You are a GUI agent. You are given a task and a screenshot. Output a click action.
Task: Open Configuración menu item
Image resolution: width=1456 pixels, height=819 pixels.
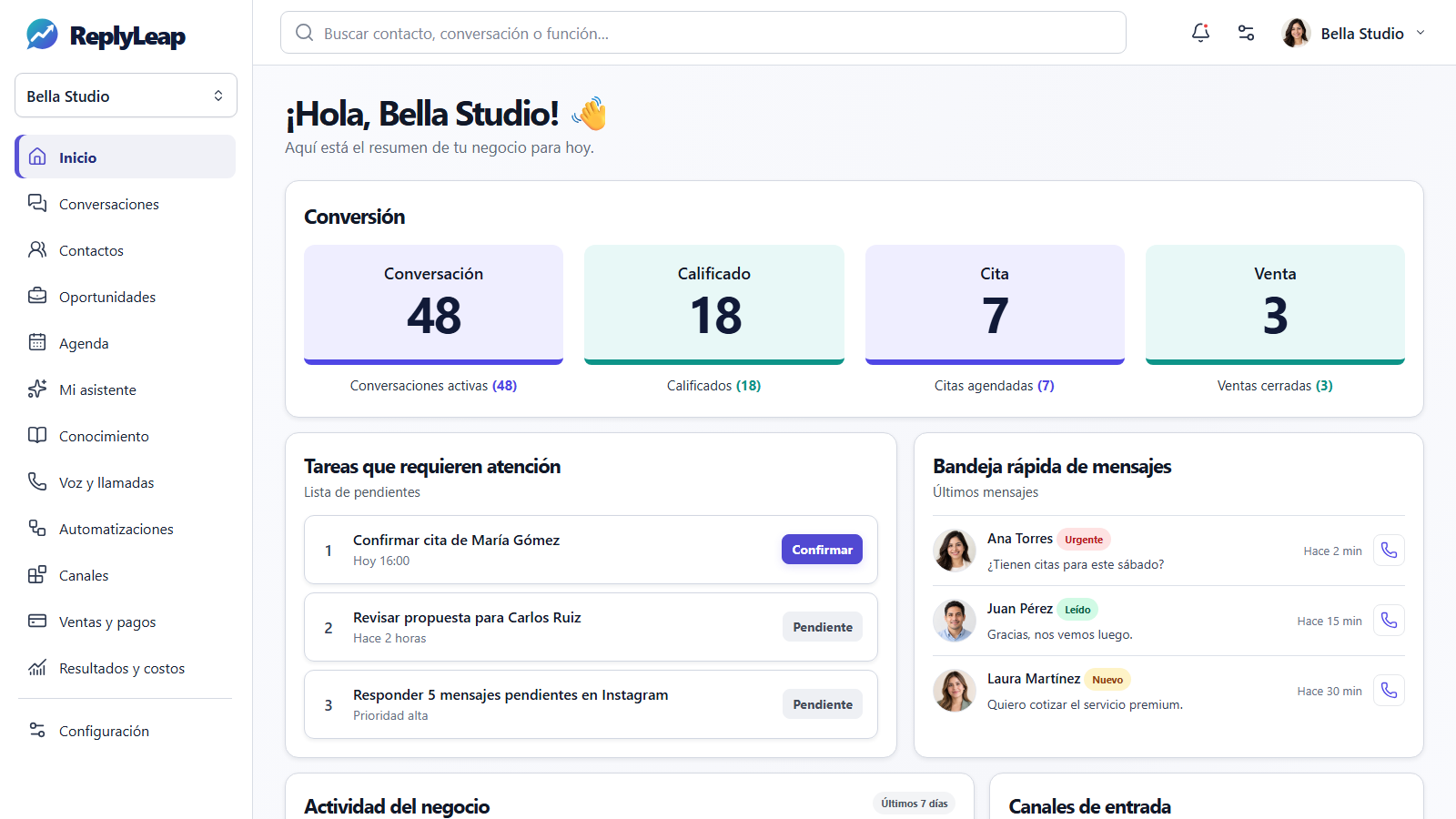[126, 730]
